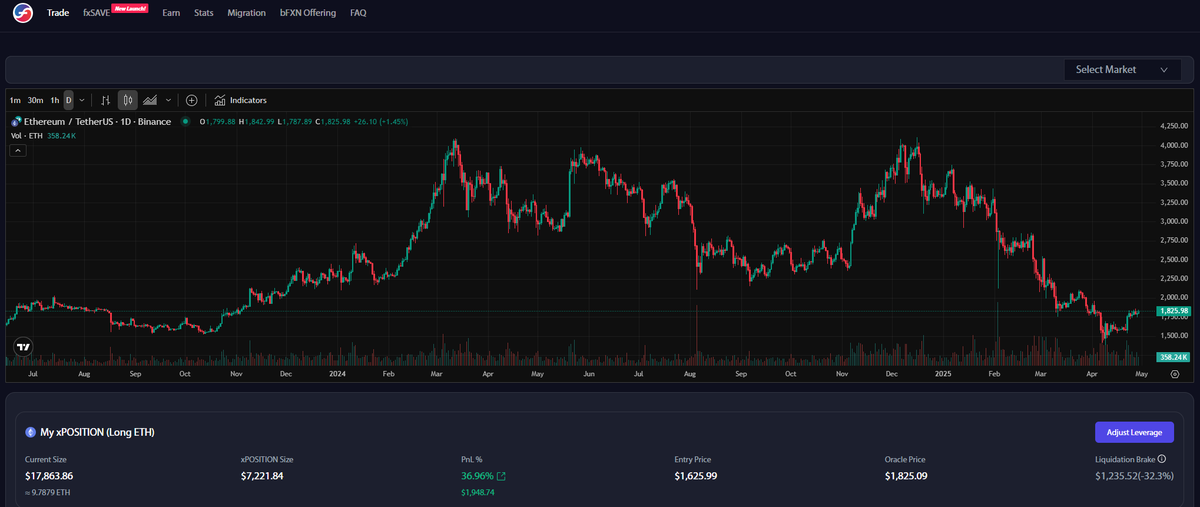Open chart settings gear near the time axis
This screenshot has height=507, width=1200.
point(1175,374)
